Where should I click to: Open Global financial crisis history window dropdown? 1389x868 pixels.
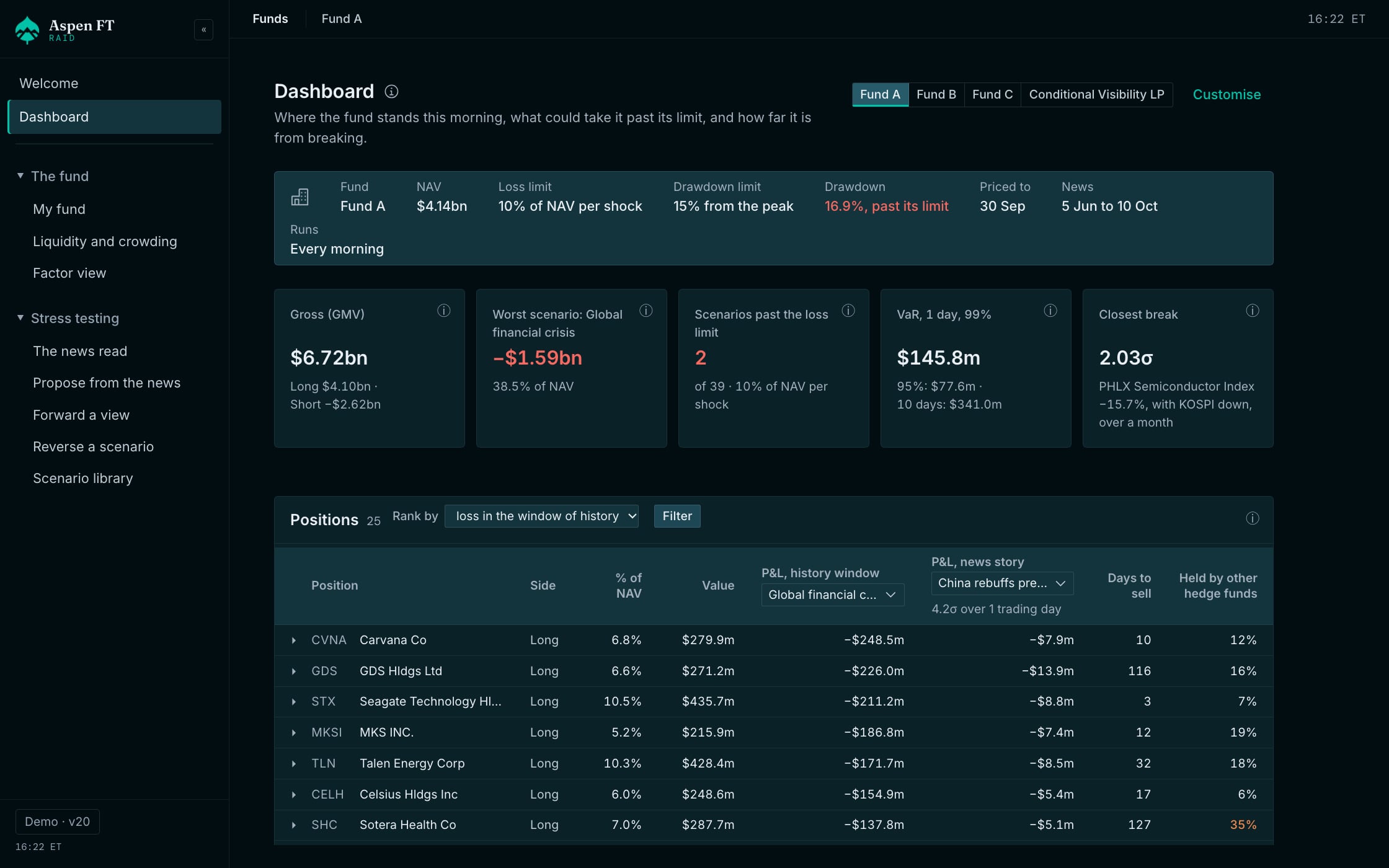point(833,595)
